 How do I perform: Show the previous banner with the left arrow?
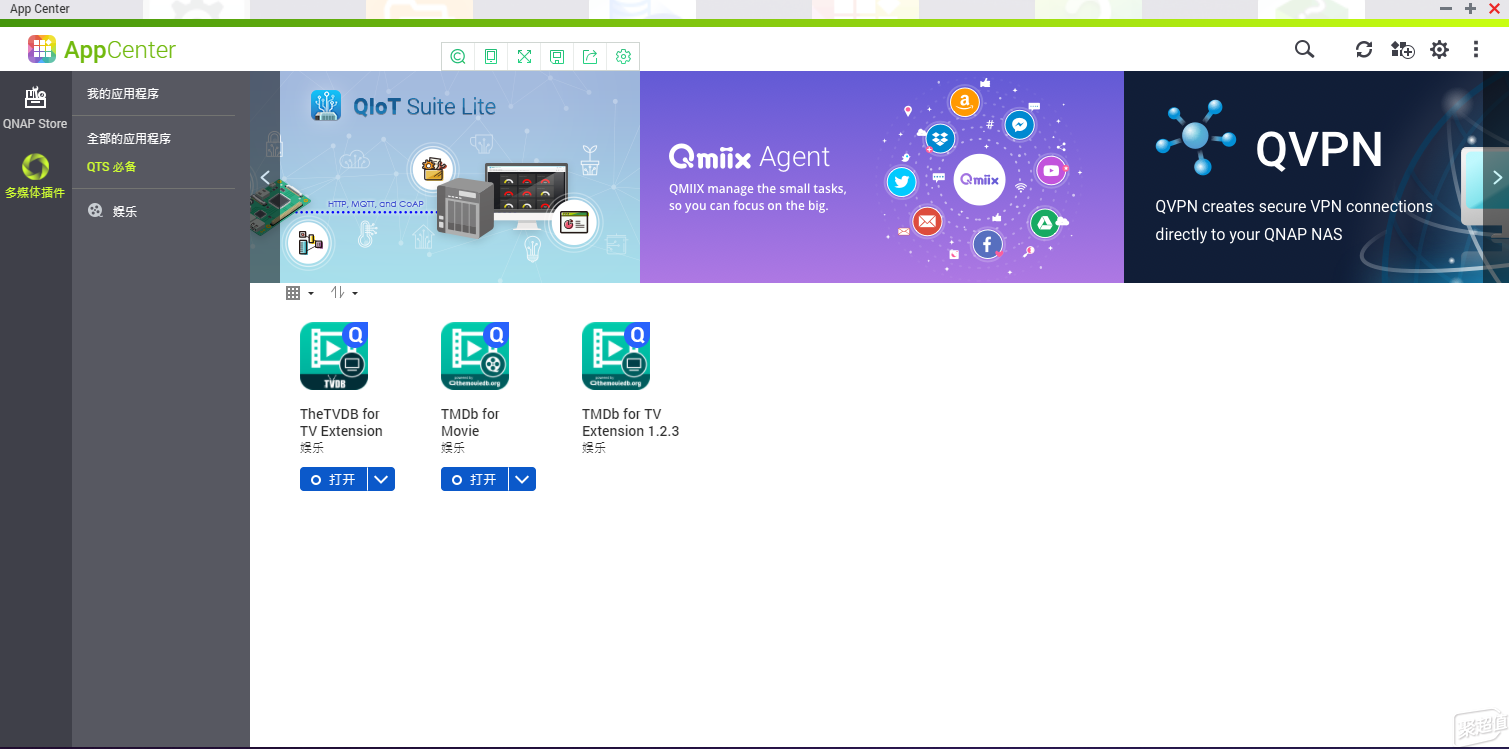tap(265, 177)
